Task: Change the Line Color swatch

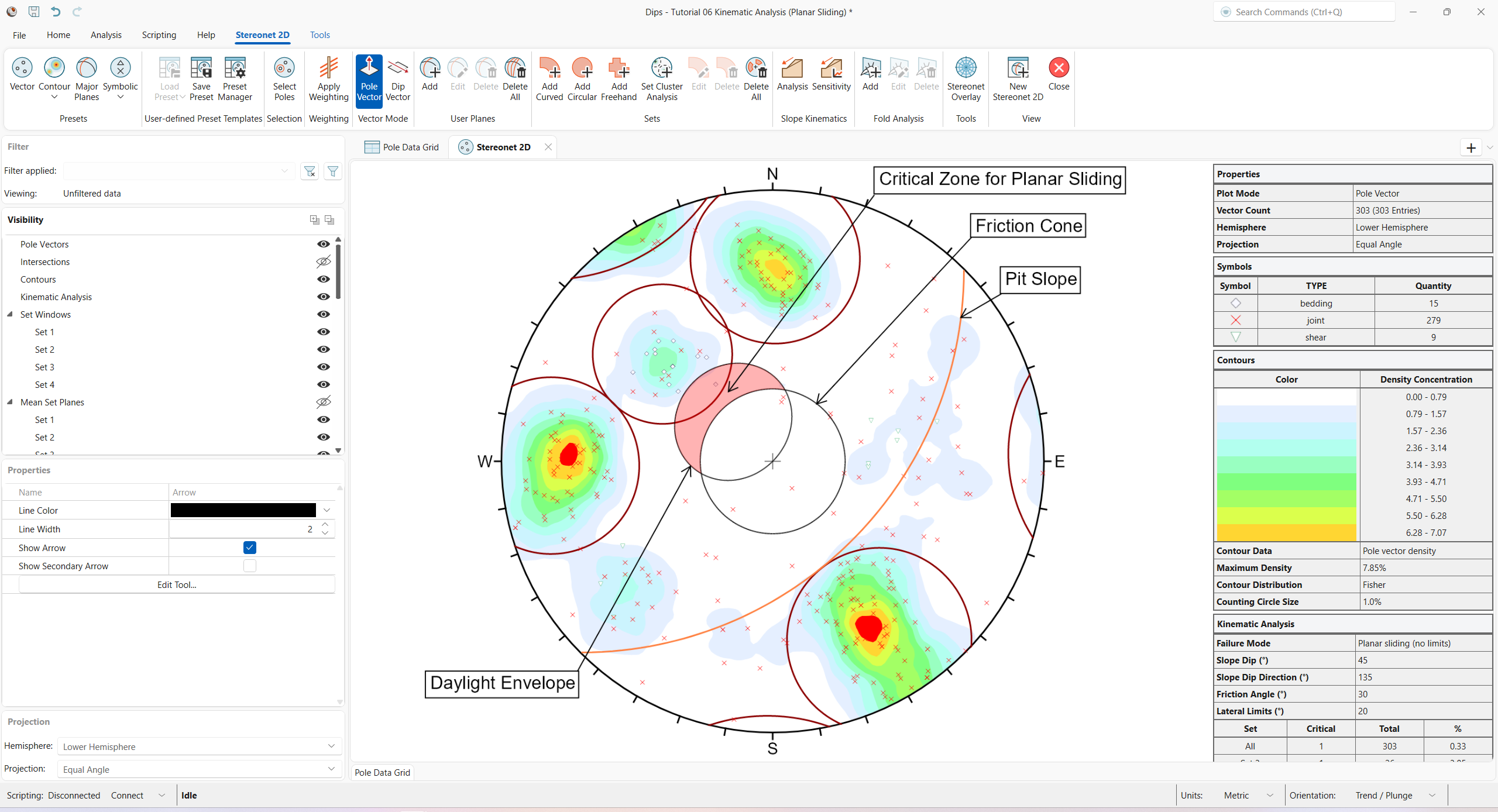Action: click(x=243, y=510)
